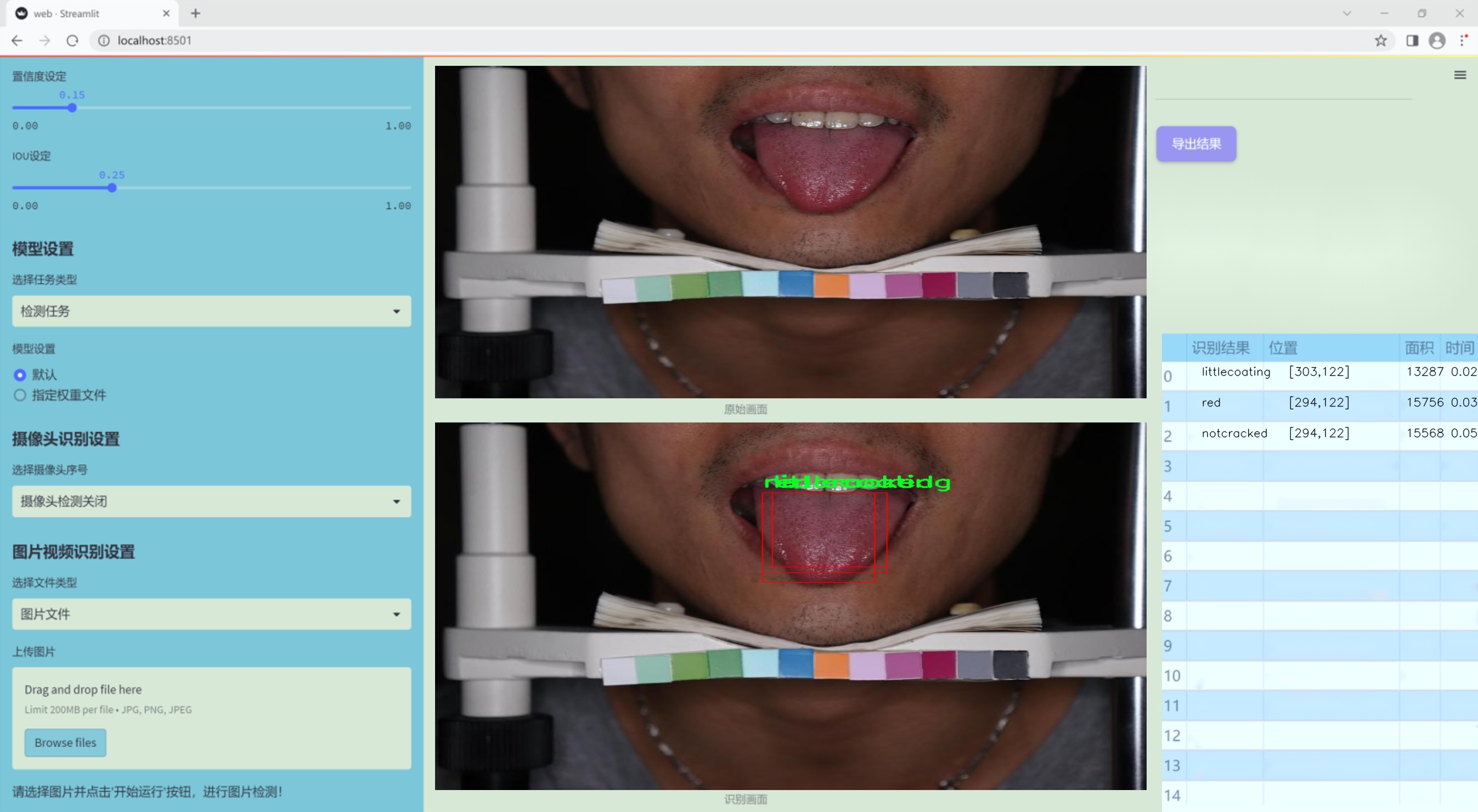1478x812 pixels.
Task: Click the 摄像头识别设置 heading
Action: (66, 439)
